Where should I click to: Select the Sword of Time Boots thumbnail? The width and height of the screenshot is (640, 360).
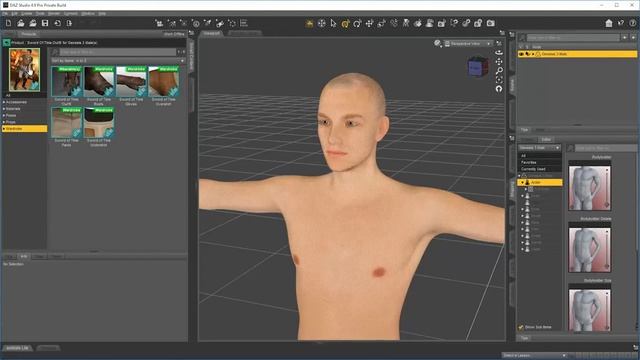99,82
